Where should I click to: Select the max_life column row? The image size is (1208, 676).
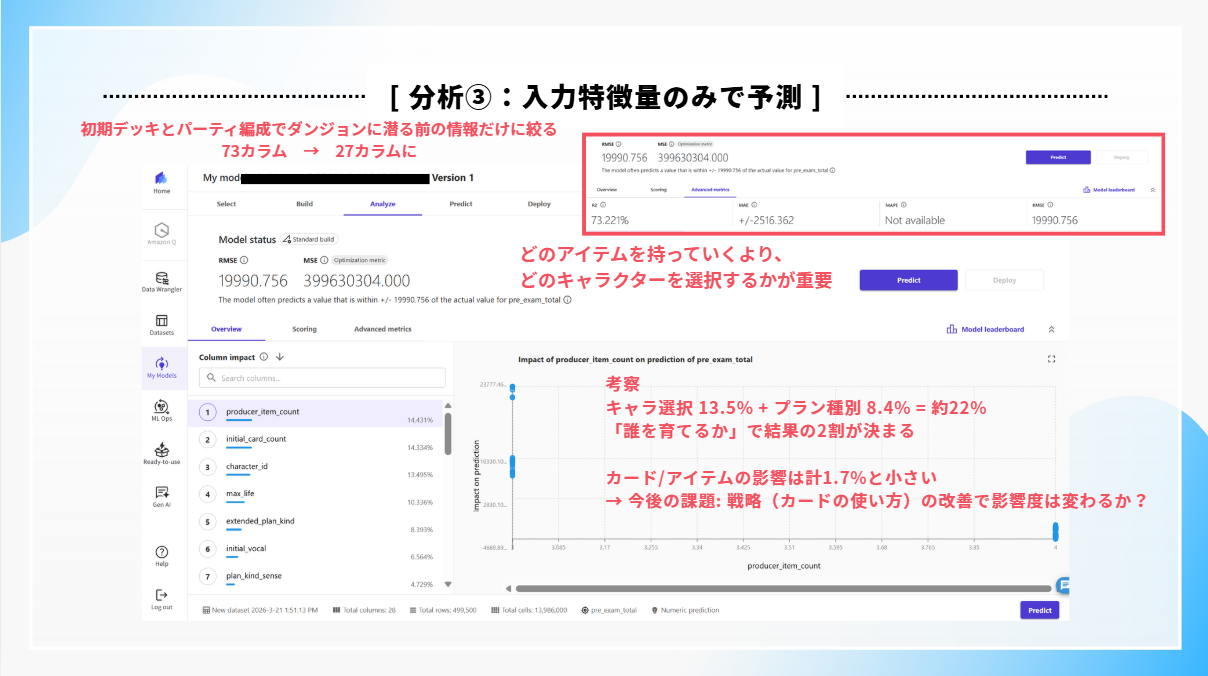[314, 495]
